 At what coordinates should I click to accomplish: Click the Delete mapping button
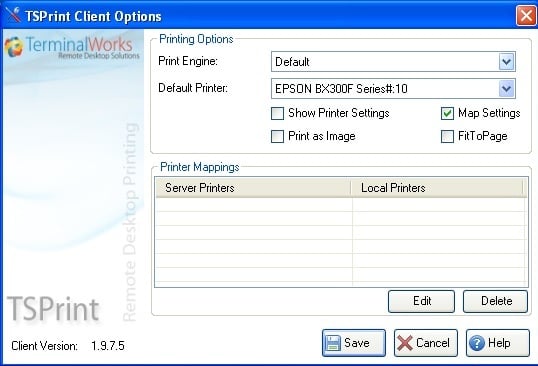(495, 301)
